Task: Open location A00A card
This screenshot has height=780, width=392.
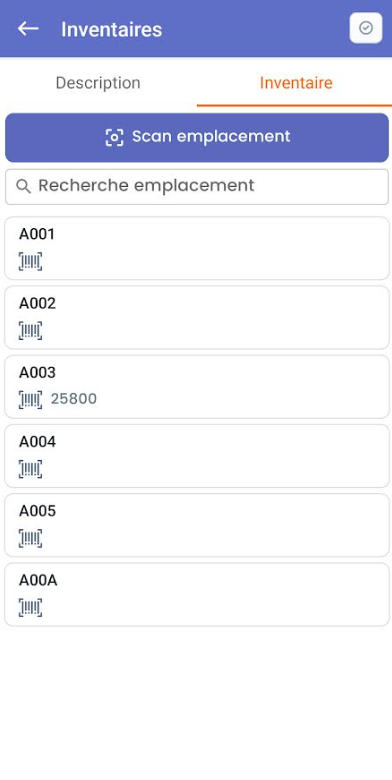Action: point(196,594)
